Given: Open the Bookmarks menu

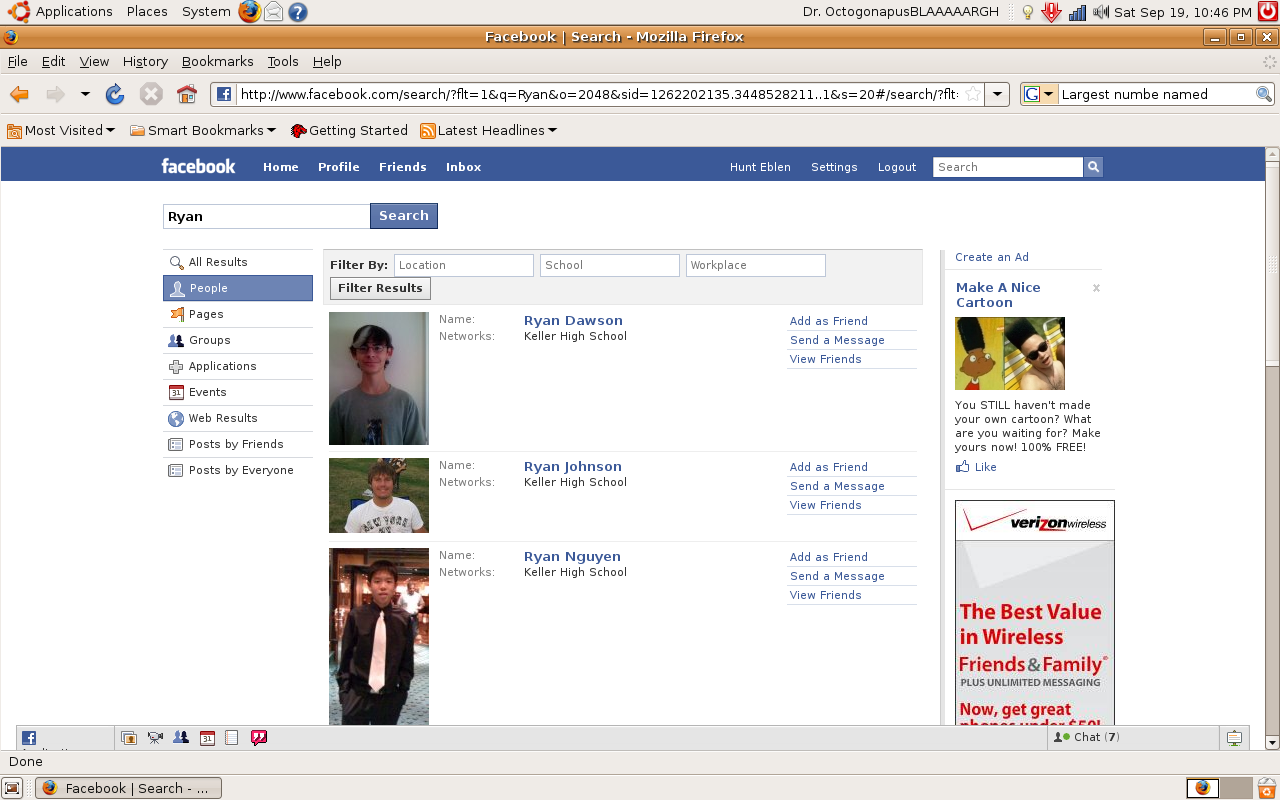Looking at the screenshot, I should point(217,61).
